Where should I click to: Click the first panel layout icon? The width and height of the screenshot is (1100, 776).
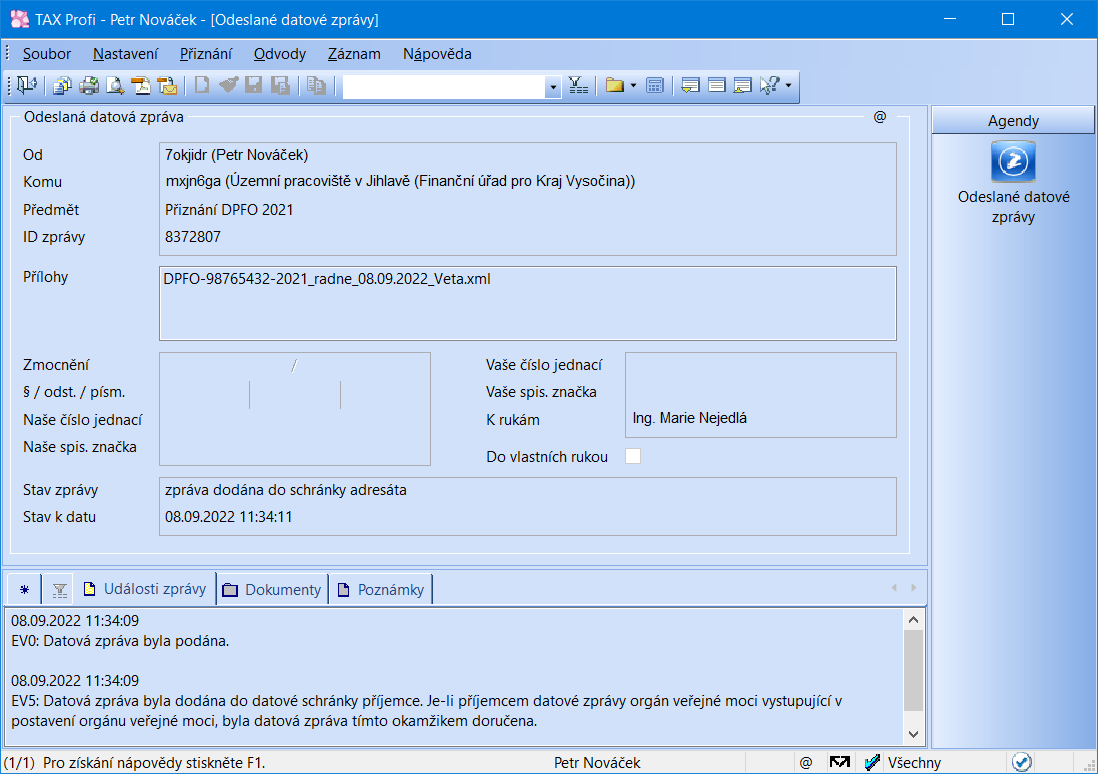point(690,86)
